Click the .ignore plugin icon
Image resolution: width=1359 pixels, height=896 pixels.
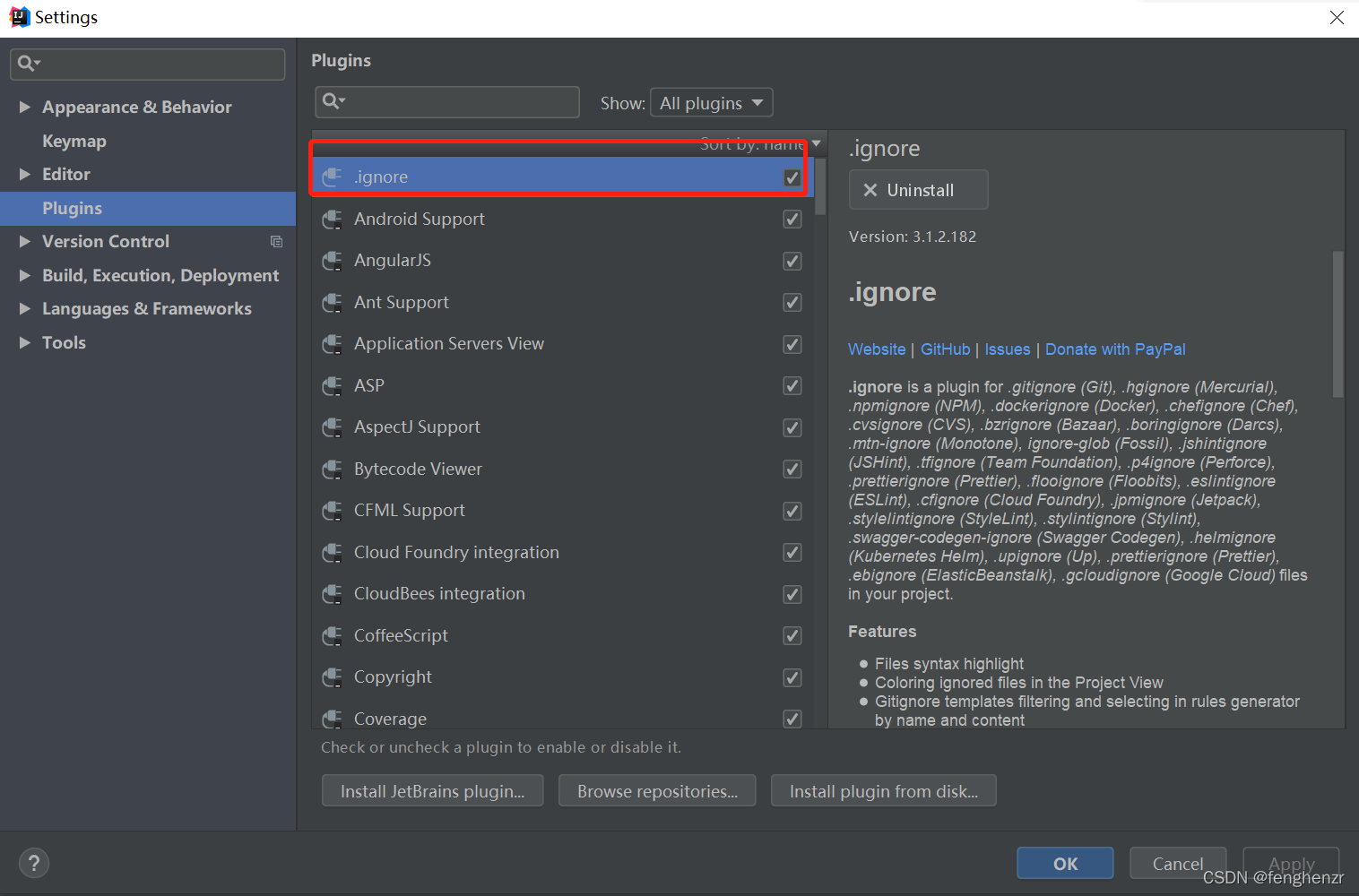(332, 177)
